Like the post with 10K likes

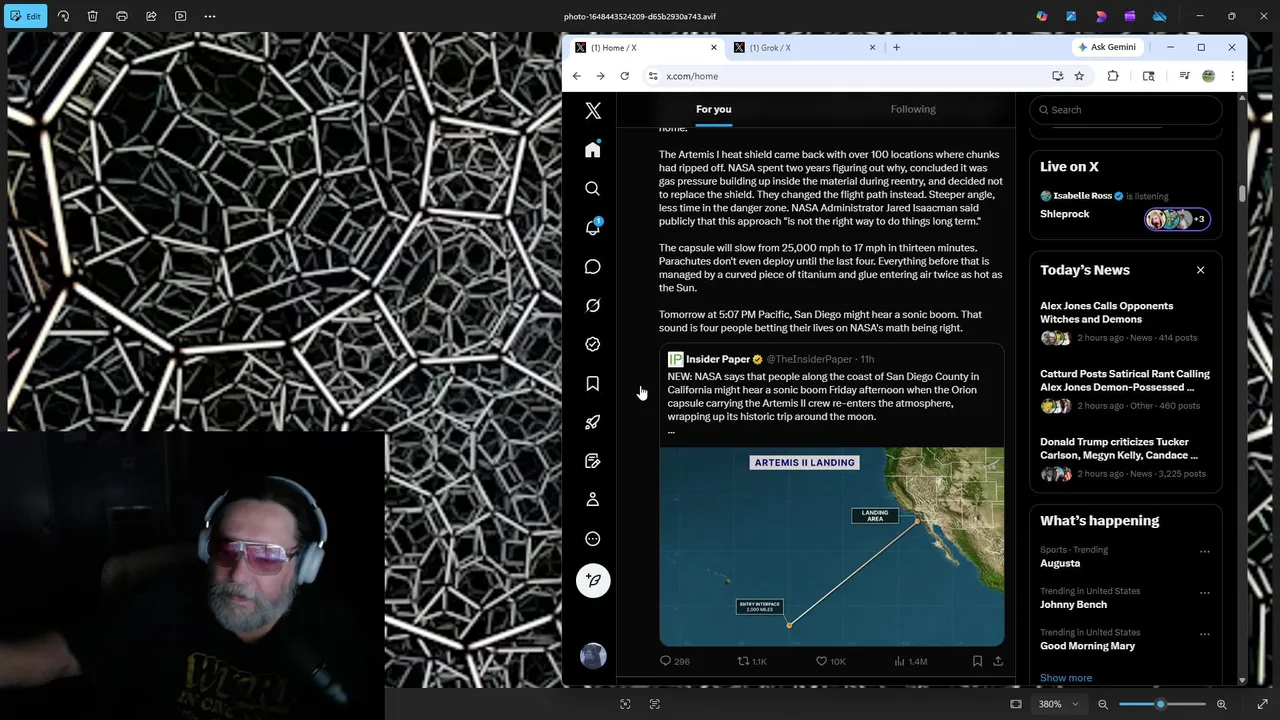pyautogui.click(x=830, y=661)
